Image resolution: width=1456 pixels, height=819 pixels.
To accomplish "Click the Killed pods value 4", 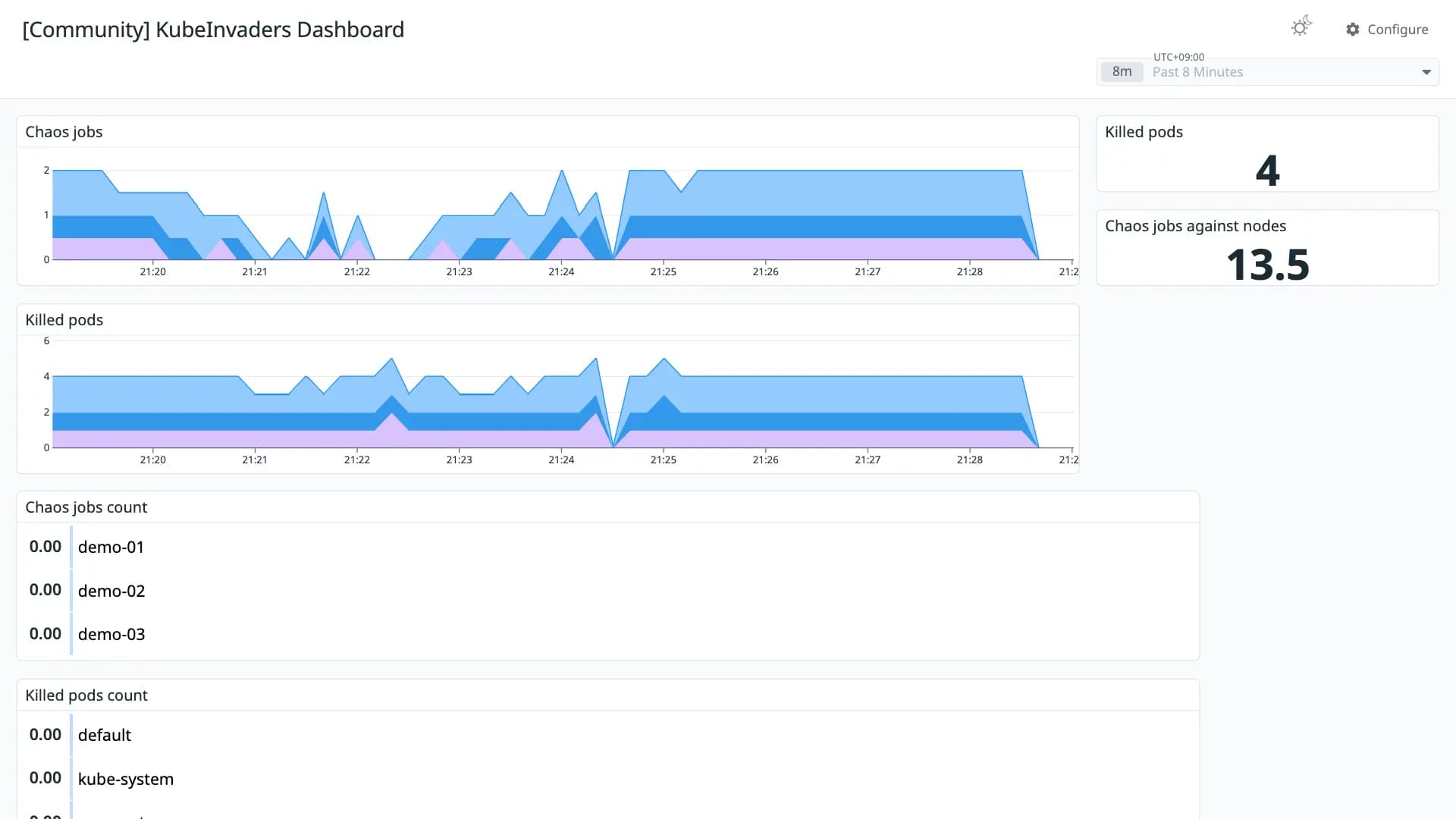I will pyautogui.click(x=1268, y=170).
